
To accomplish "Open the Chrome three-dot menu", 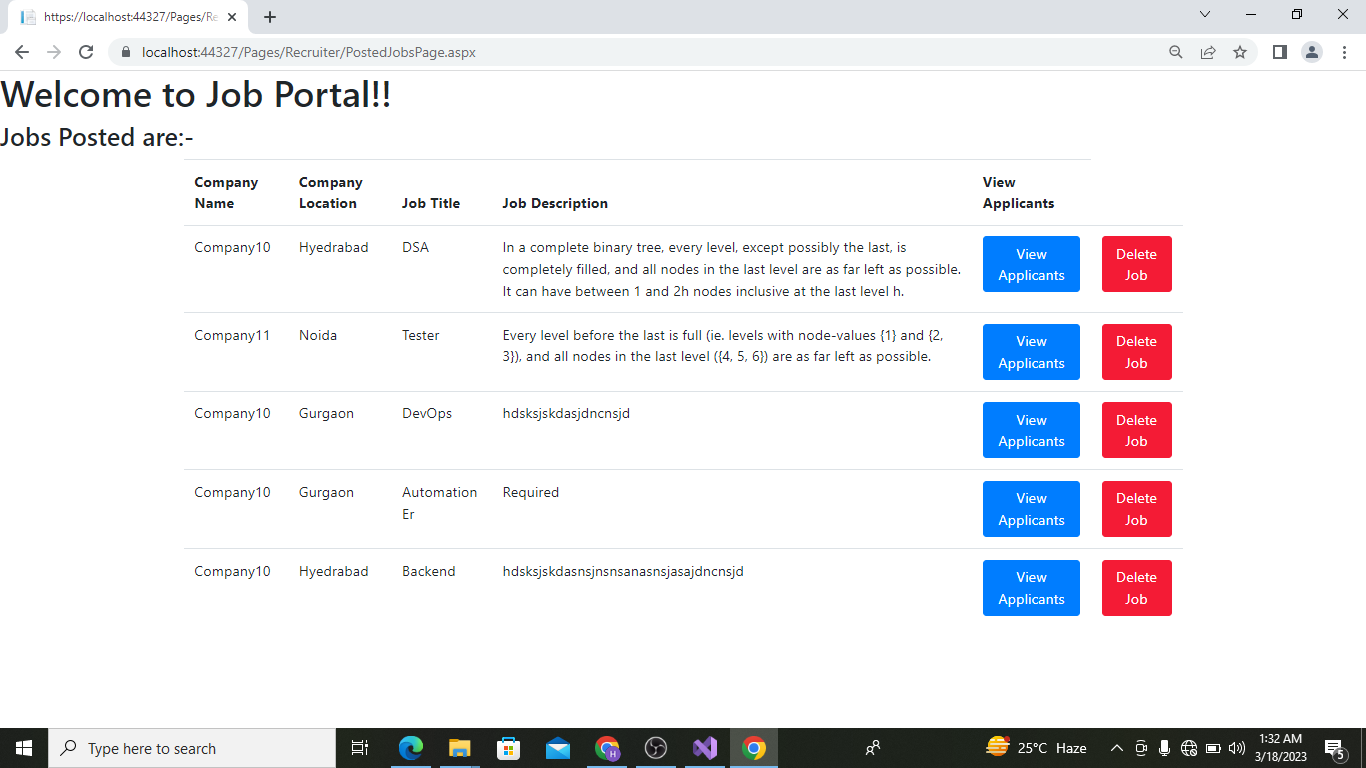I will click(x=1344, y=52).
